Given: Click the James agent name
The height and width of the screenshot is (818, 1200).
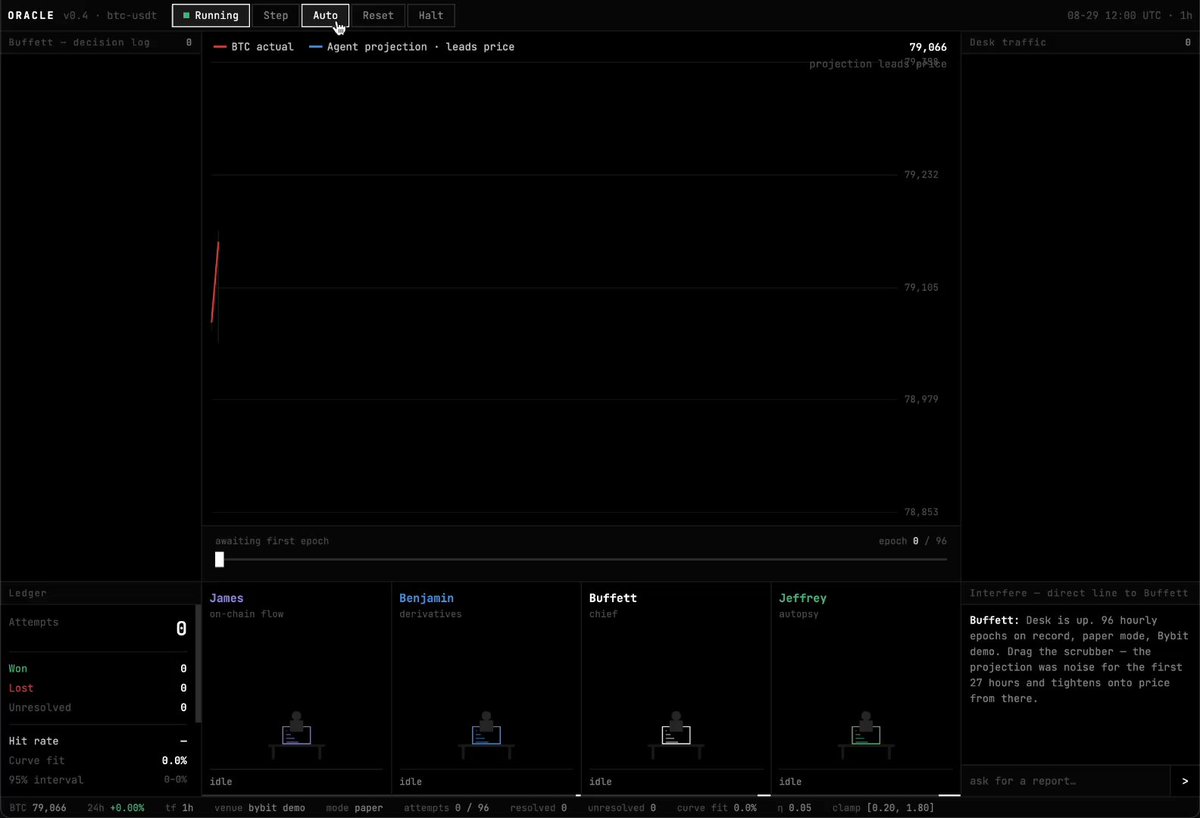Looking at the screenshot, I should [226, 598].
